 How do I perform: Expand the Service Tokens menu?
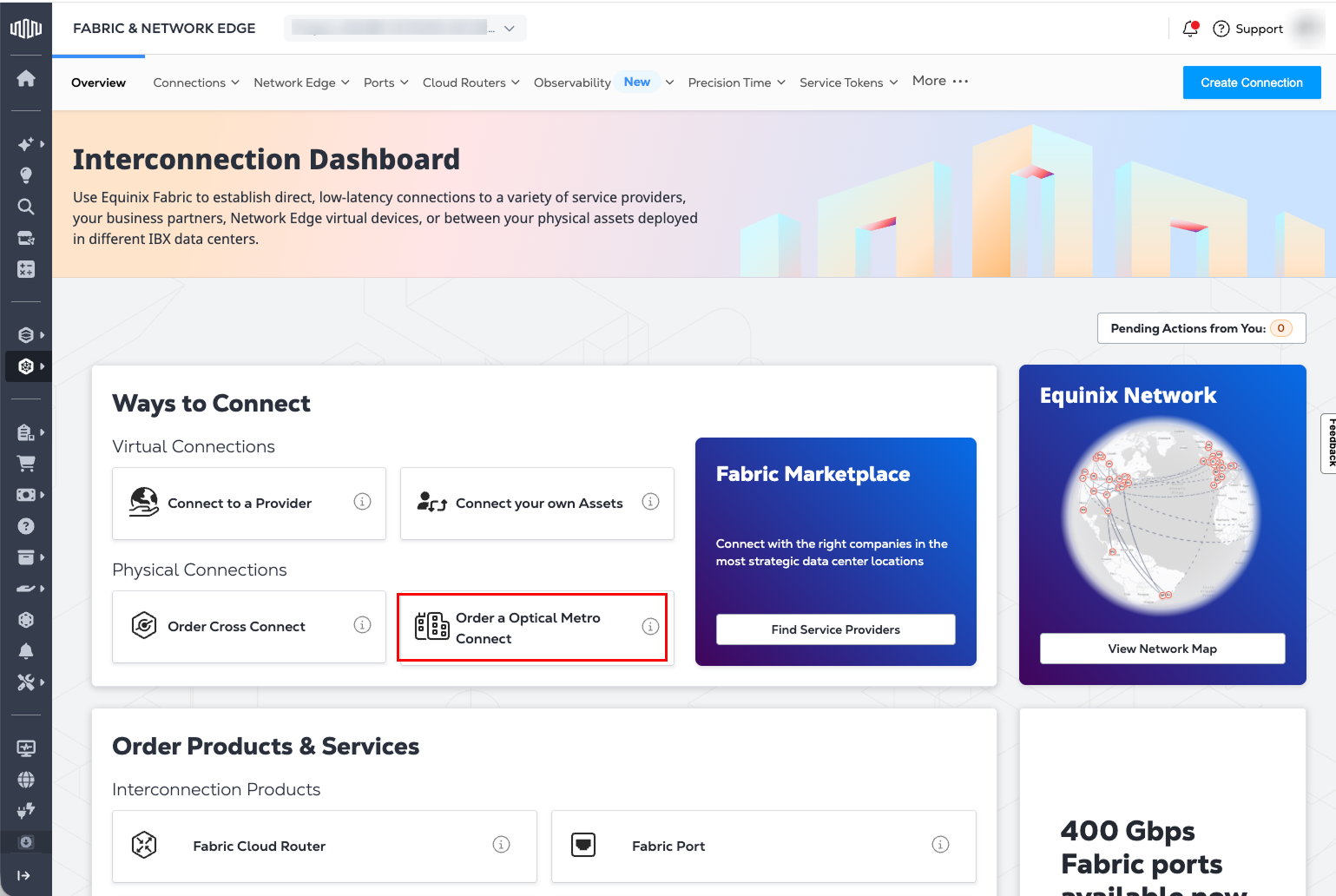848,82
